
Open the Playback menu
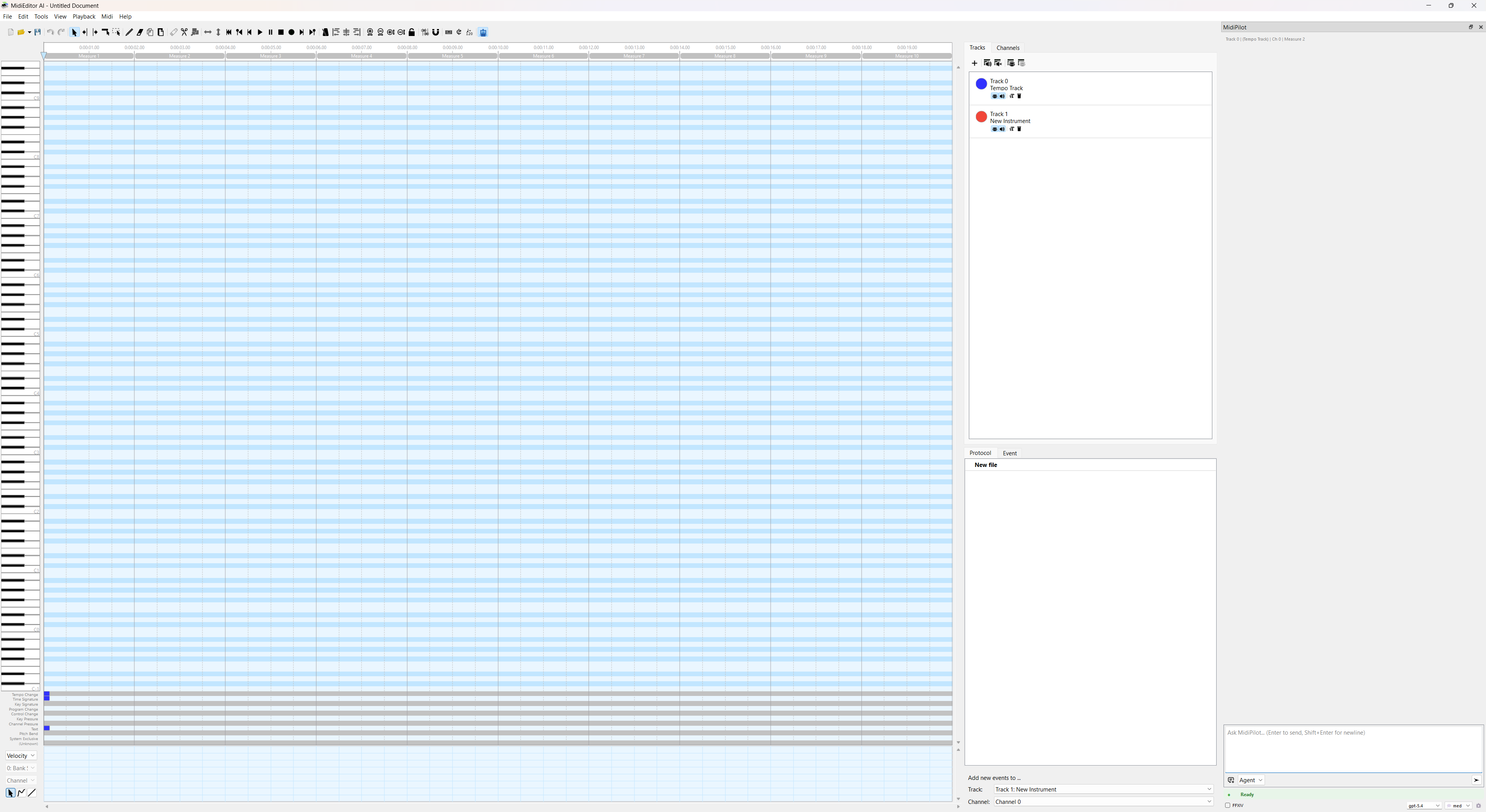84,17
